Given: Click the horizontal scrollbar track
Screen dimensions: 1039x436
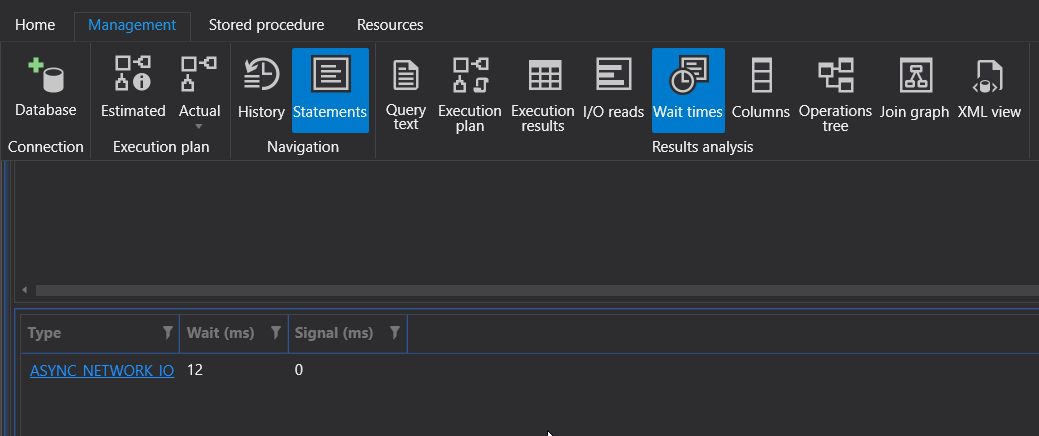Looking at the screenshot, I should click(x=500, y=290).
